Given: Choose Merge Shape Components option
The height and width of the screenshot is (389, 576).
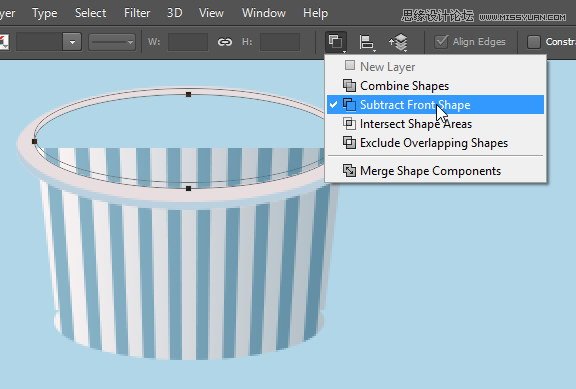Looking at the screenshot, I should point(435,171).
